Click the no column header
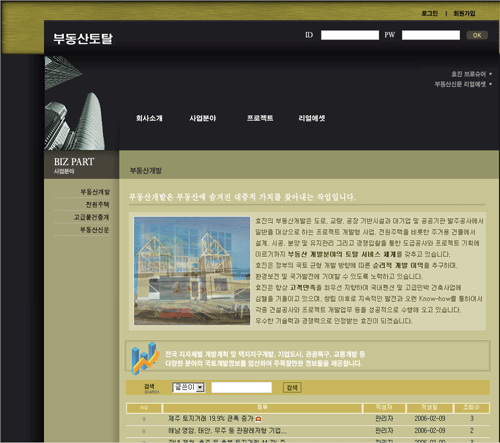The height and width of the screenshot is (443, 500). click(x=144, y=408)
